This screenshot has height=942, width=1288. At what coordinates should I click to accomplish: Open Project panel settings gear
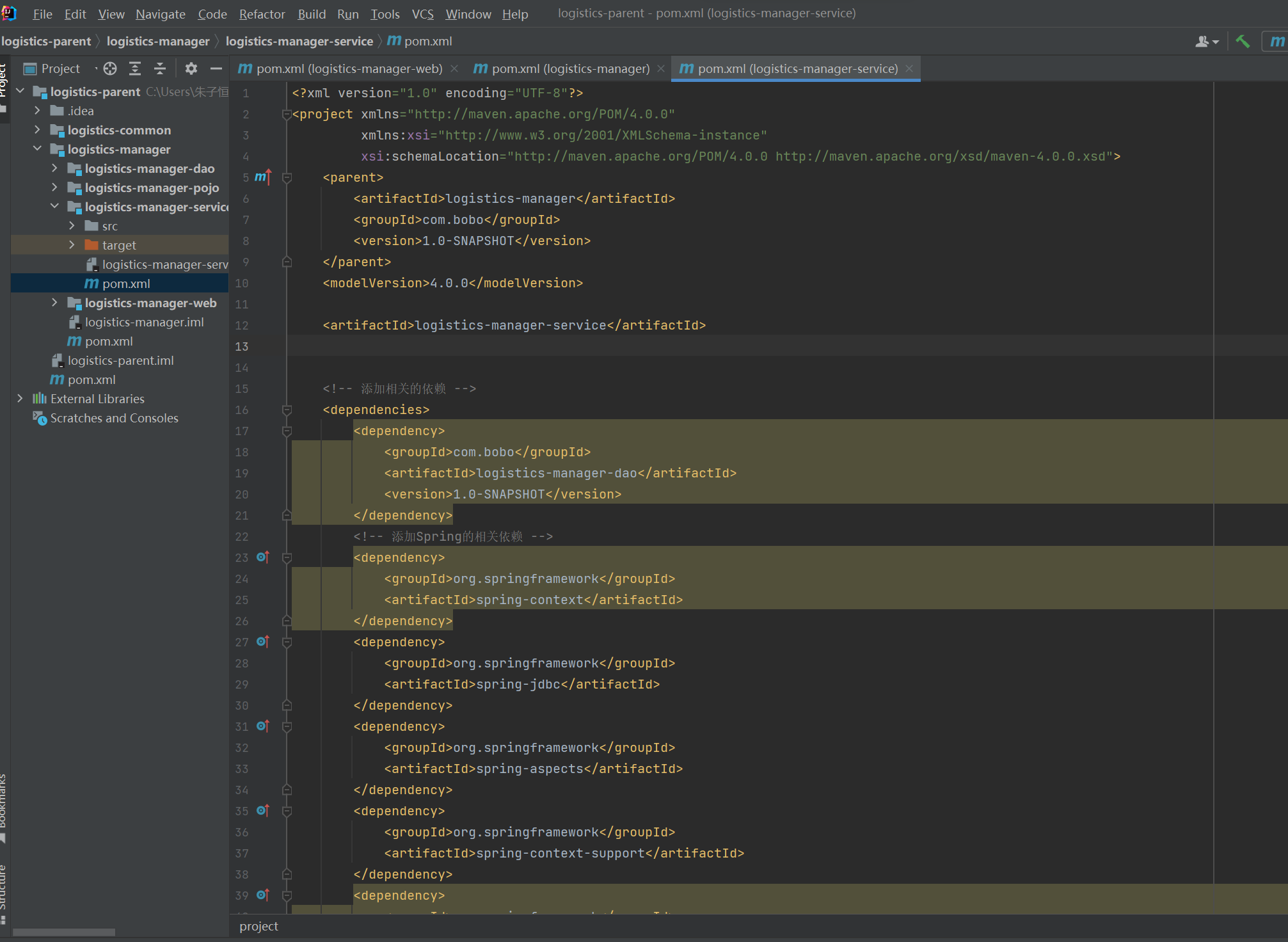click(x=191, y=68)
